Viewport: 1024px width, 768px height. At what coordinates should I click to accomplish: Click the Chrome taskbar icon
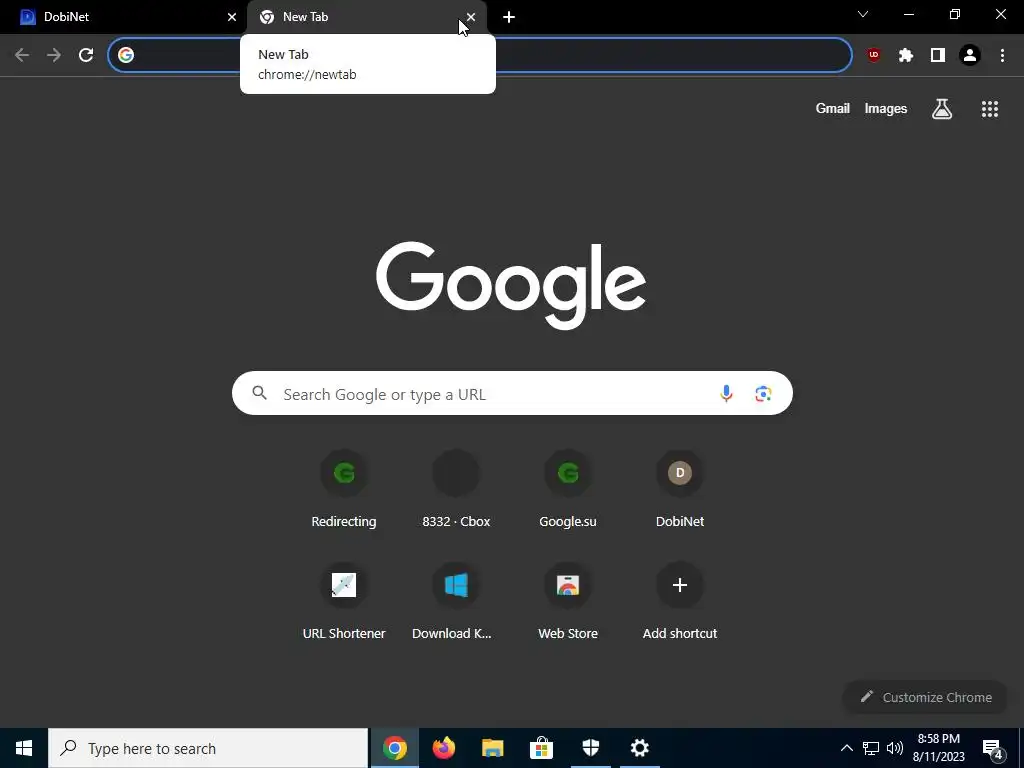pos(395,748)
